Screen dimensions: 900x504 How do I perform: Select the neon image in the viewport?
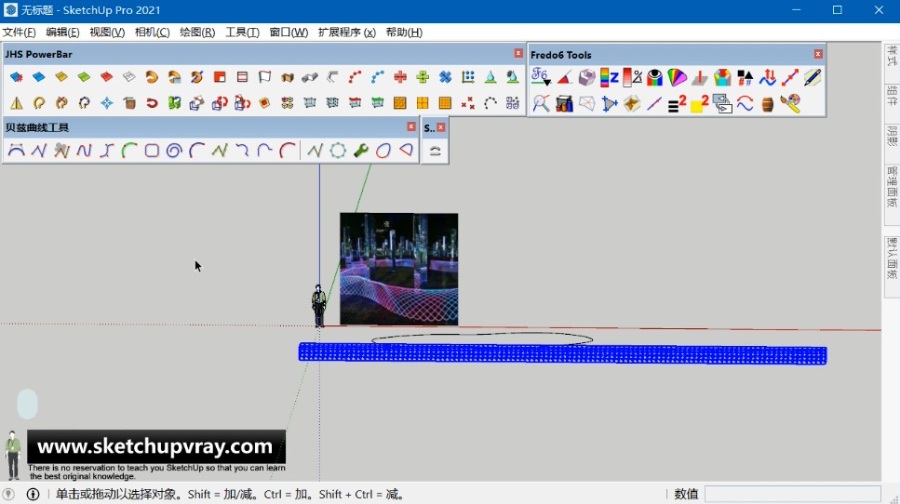(399, 269)
